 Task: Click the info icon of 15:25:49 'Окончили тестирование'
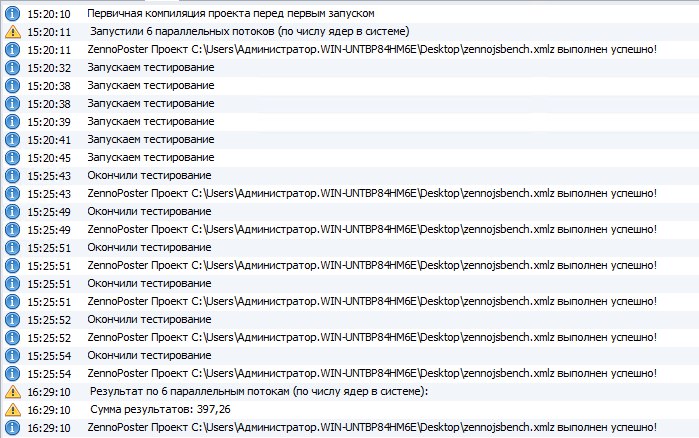(x=12, y=212)
